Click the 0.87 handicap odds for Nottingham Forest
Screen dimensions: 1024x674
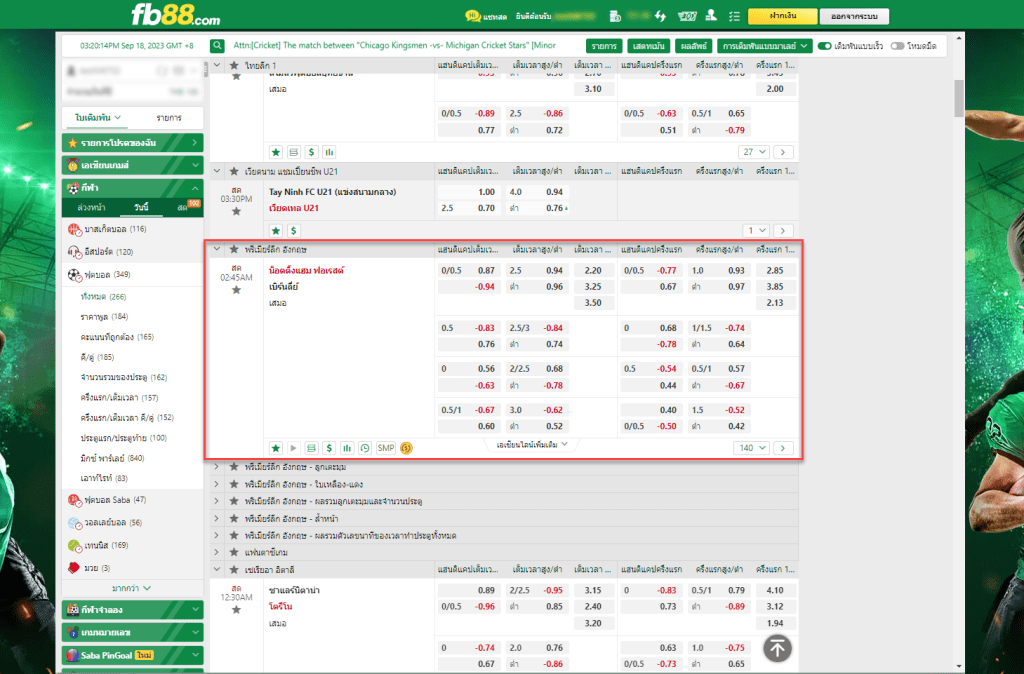pyautogui.click(x=486, y=271)
